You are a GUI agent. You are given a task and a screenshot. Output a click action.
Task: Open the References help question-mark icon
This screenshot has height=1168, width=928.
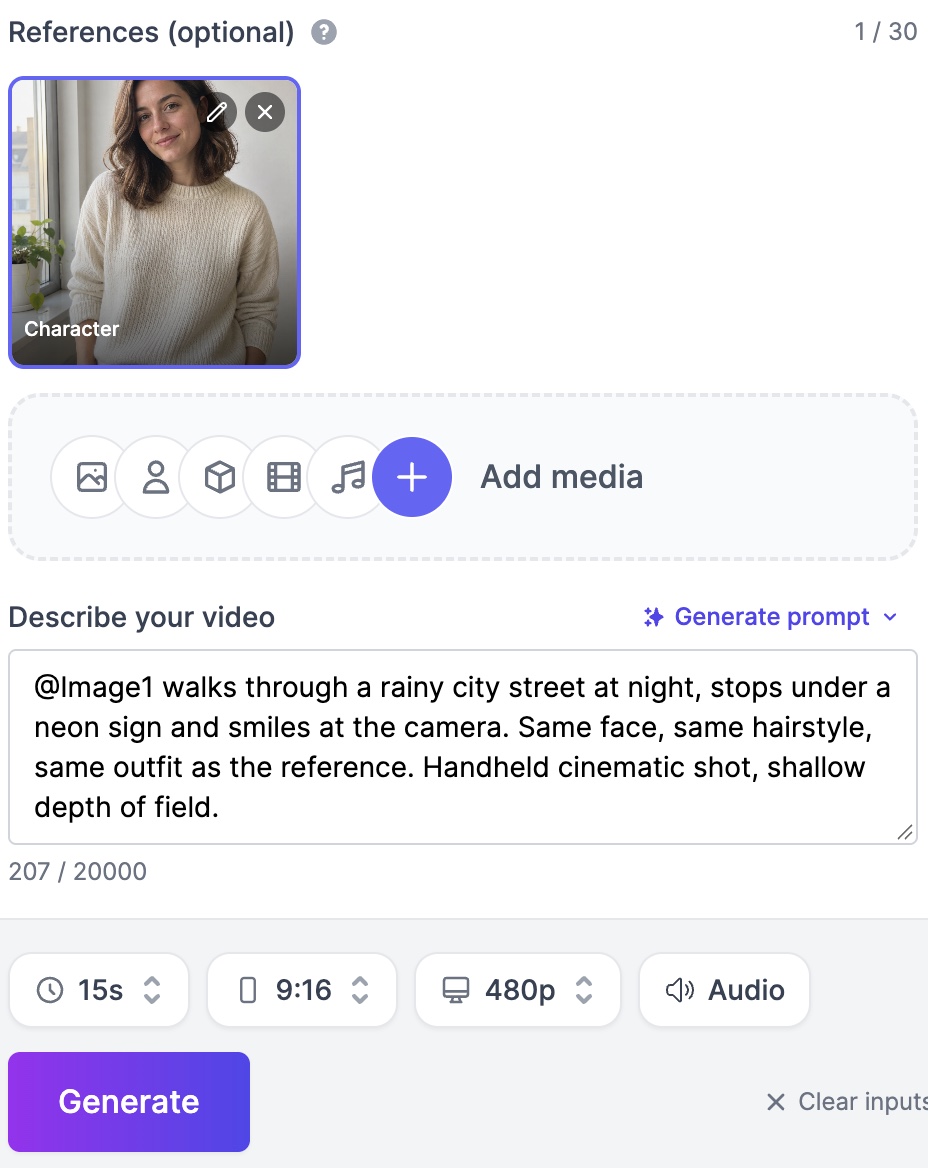click(x=323, y=33)
